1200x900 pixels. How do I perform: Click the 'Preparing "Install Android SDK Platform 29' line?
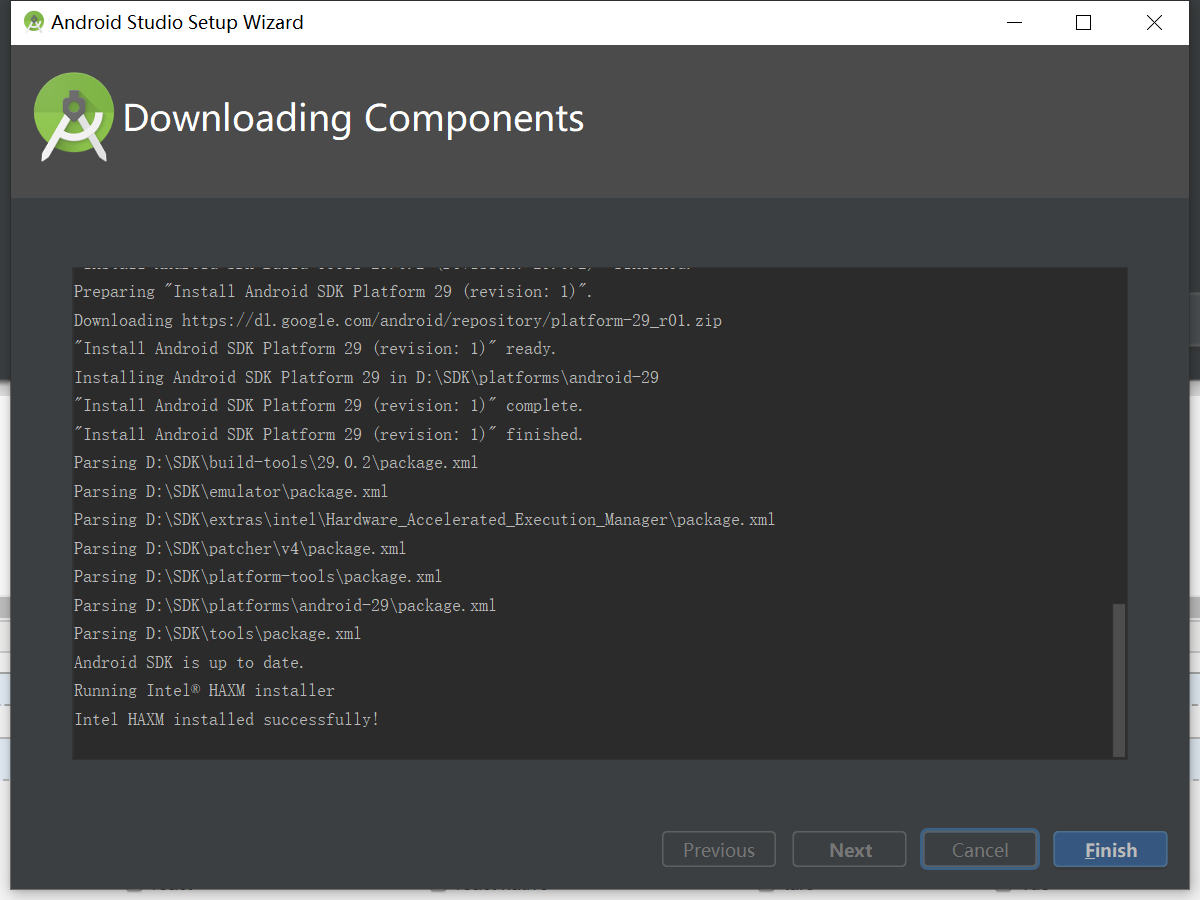[x=333, y=291]
